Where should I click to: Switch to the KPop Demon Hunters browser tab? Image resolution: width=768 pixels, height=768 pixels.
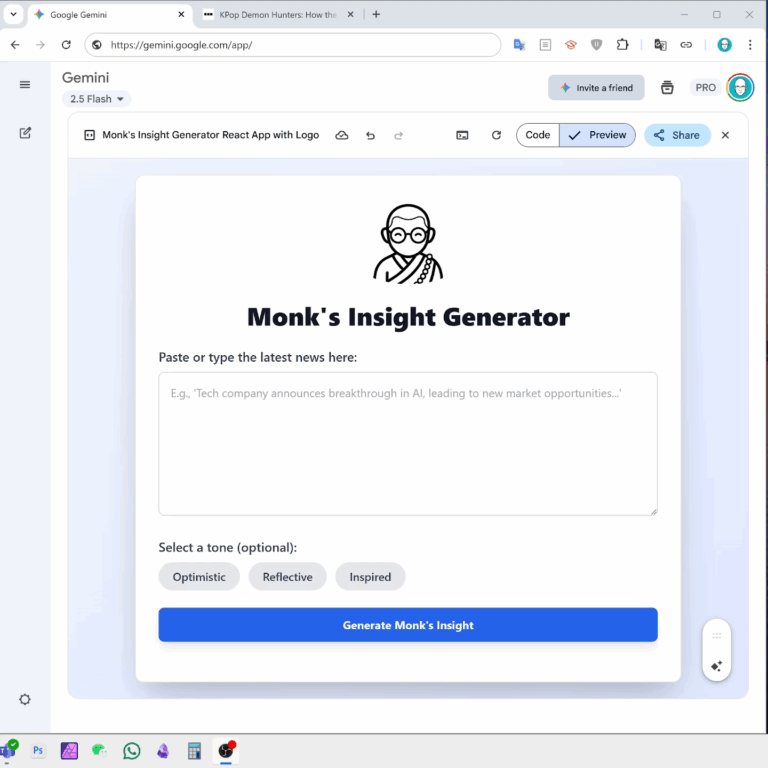(x=278, y=15)
